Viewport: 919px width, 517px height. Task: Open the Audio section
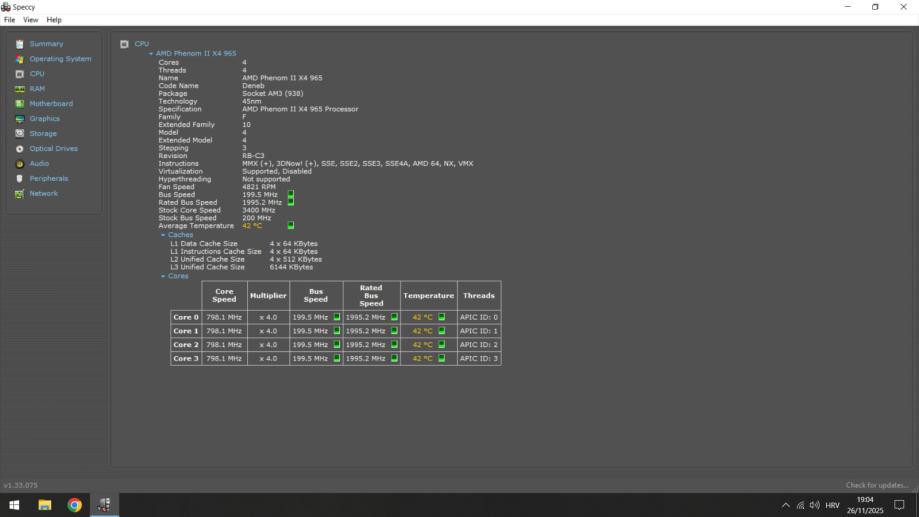click(x=39, y=164)
